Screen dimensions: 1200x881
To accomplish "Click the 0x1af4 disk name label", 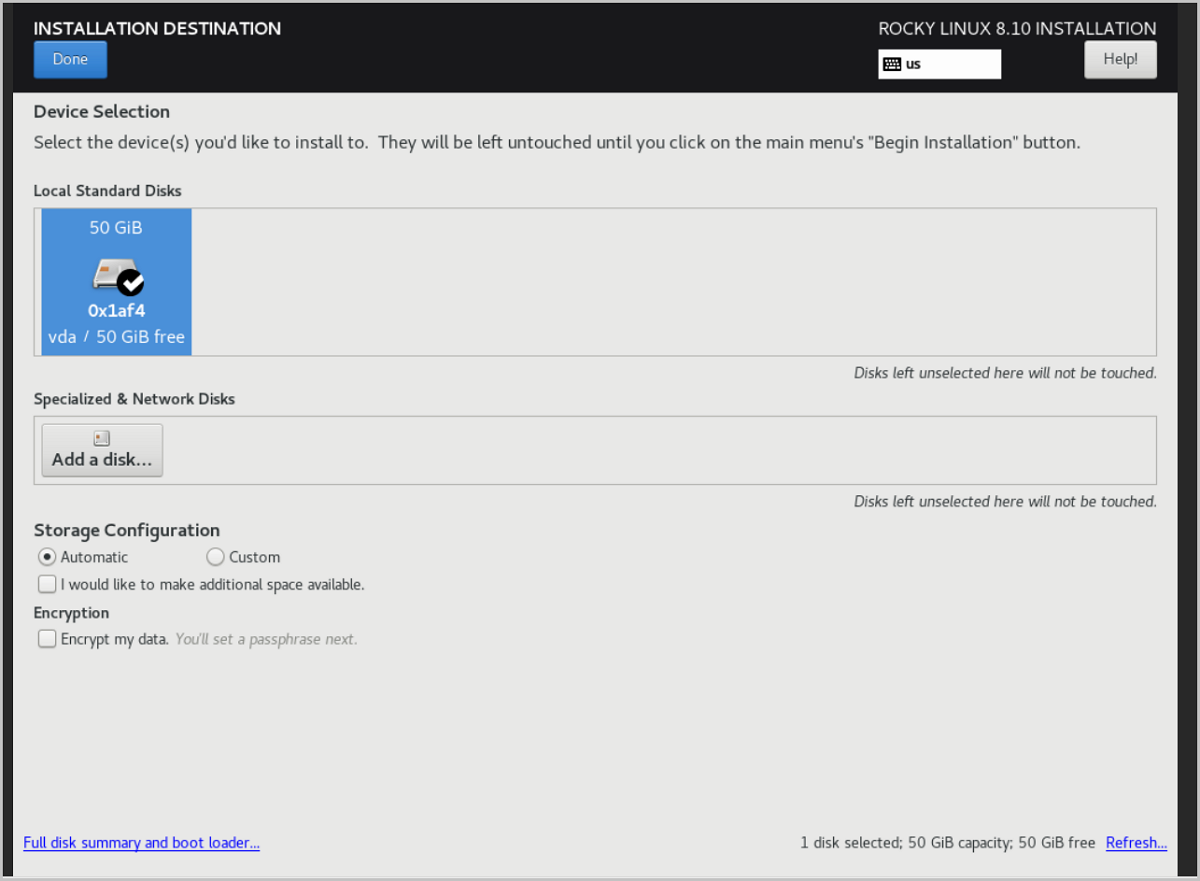I will pyautogui.click(x=116, y=311).
